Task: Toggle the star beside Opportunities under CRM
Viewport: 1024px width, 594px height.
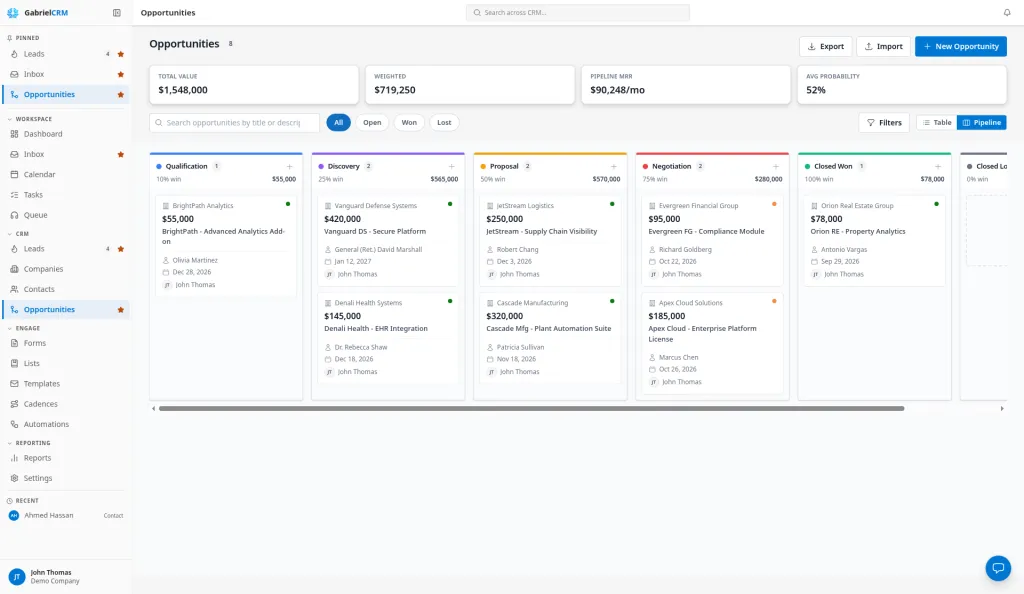Action: [121, 309]
